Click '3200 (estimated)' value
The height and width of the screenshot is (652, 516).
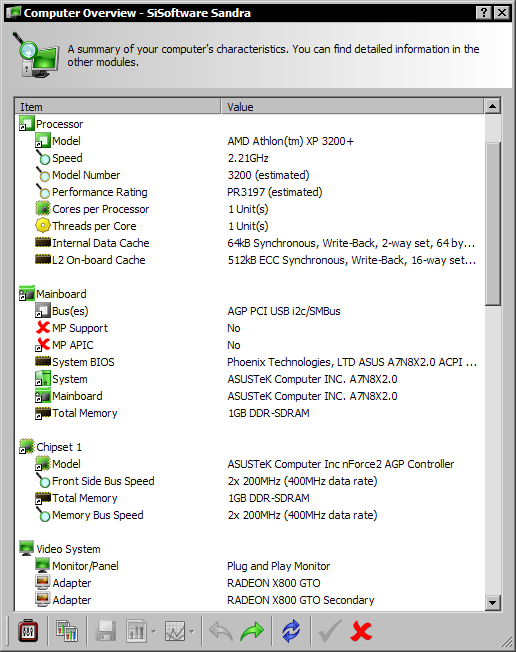(268, 175)
